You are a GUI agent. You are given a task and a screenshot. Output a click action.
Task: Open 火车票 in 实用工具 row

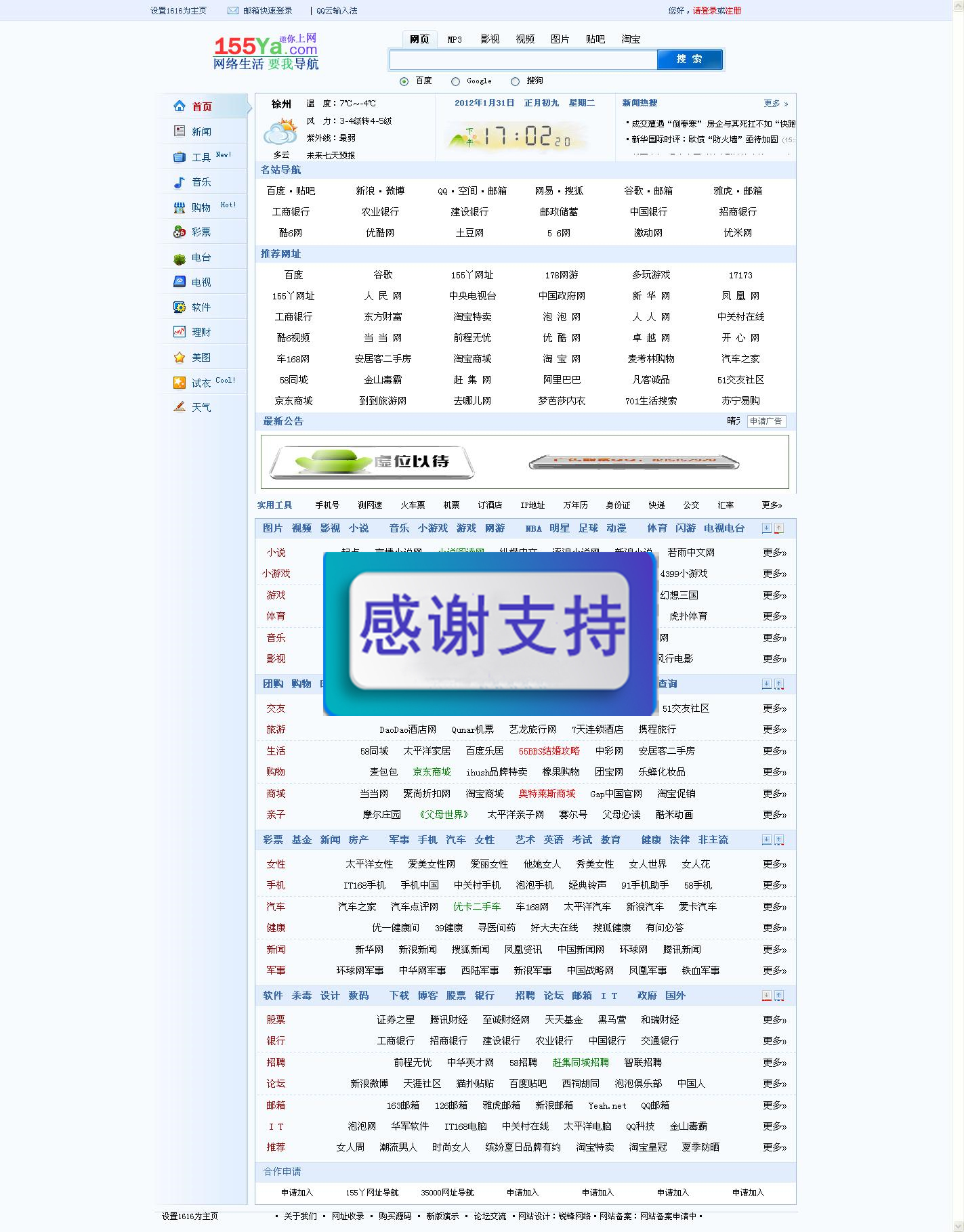click(413, 505)
